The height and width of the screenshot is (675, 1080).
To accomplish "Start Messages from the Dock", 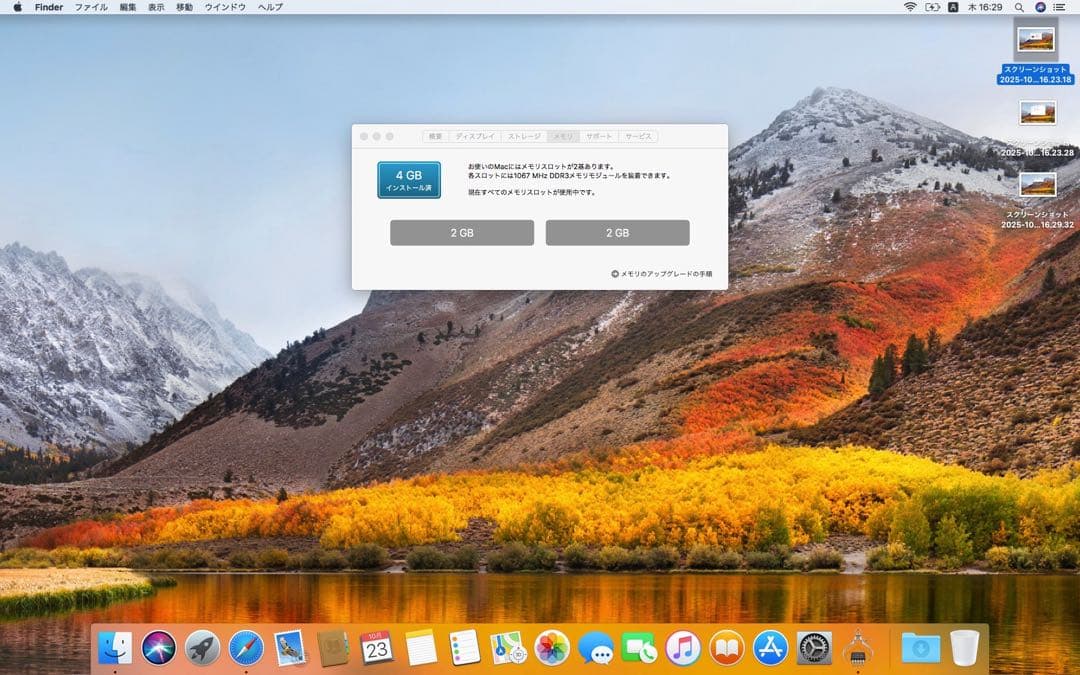I will (597, 650).
